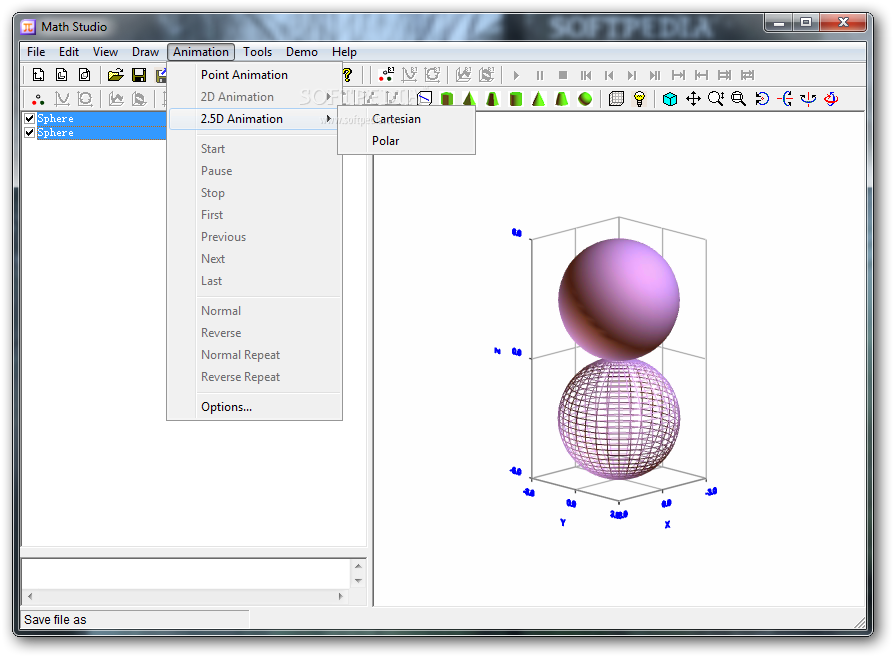Click the magnifier with arrows zoom icon
The width and height of the screenshot is (894, 657).
(716, 99)
